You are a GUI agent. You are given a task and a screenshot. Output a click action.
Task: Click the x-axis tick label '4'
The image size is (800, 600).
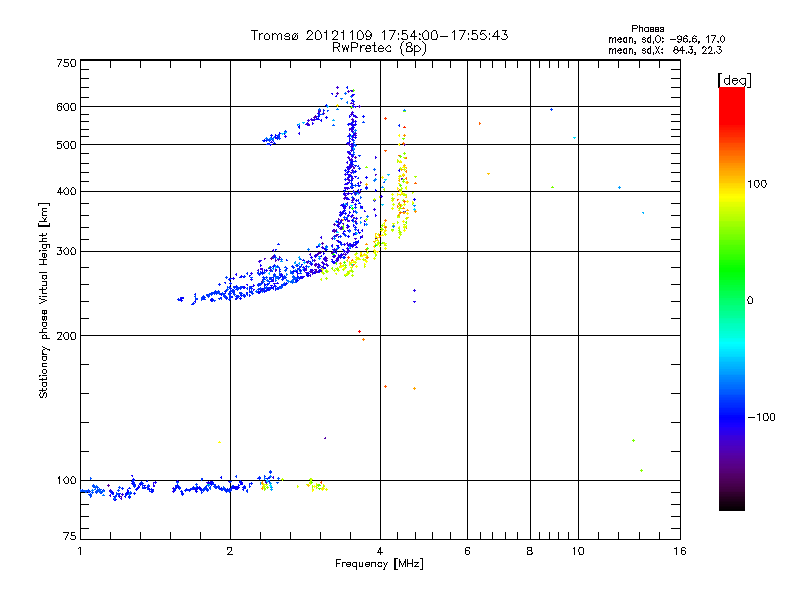coord(380,551)
